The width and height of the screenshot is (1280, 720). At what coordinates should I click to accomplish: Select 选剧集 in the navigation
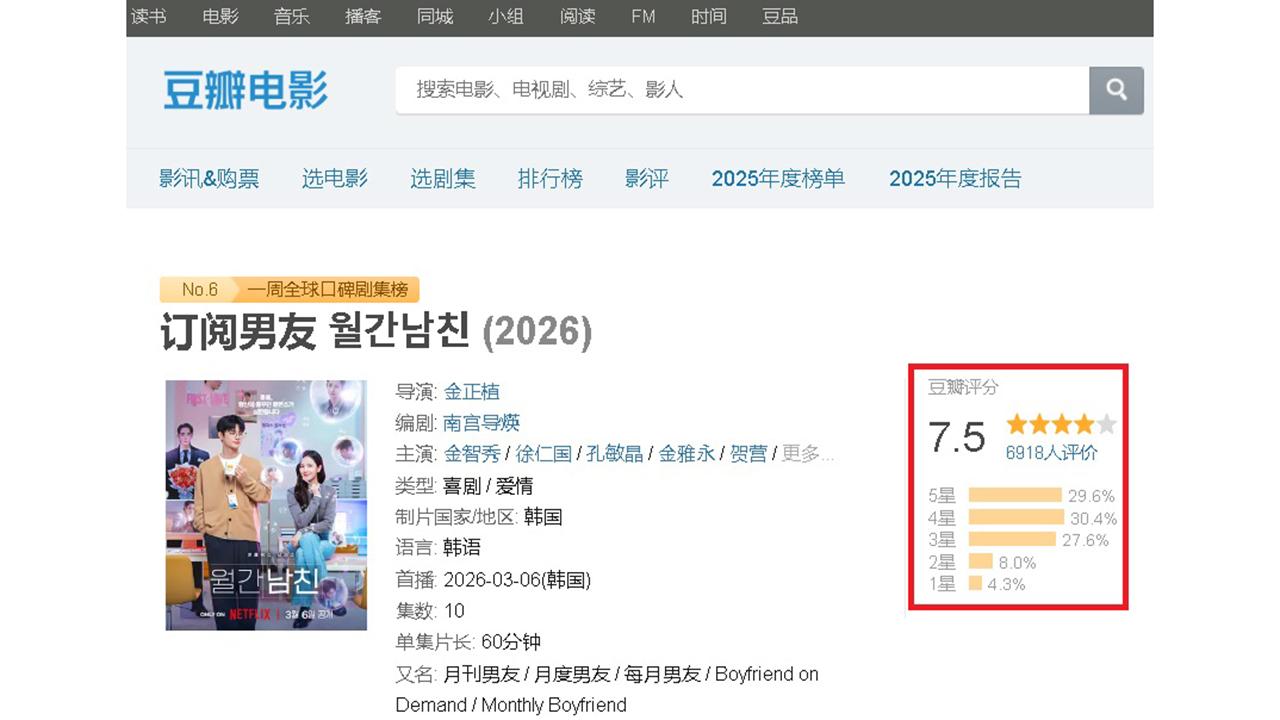pyautogui.click(x=442, y=179)
